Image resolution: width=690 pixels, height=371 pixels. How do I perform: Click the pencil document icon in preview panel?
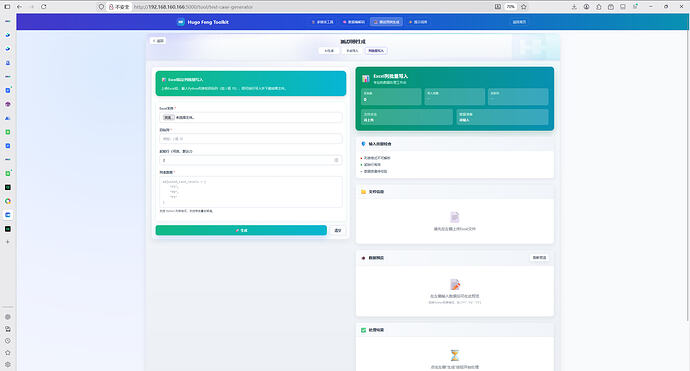click(455, 285)
